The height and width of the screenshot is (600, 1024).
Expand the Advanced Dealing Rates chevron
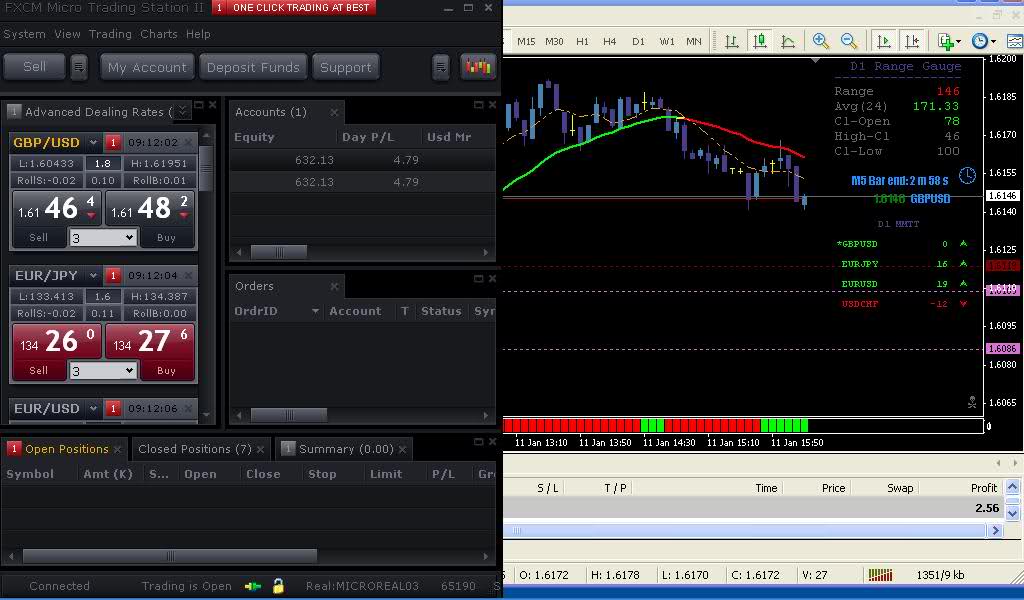[x=183, y=111]
